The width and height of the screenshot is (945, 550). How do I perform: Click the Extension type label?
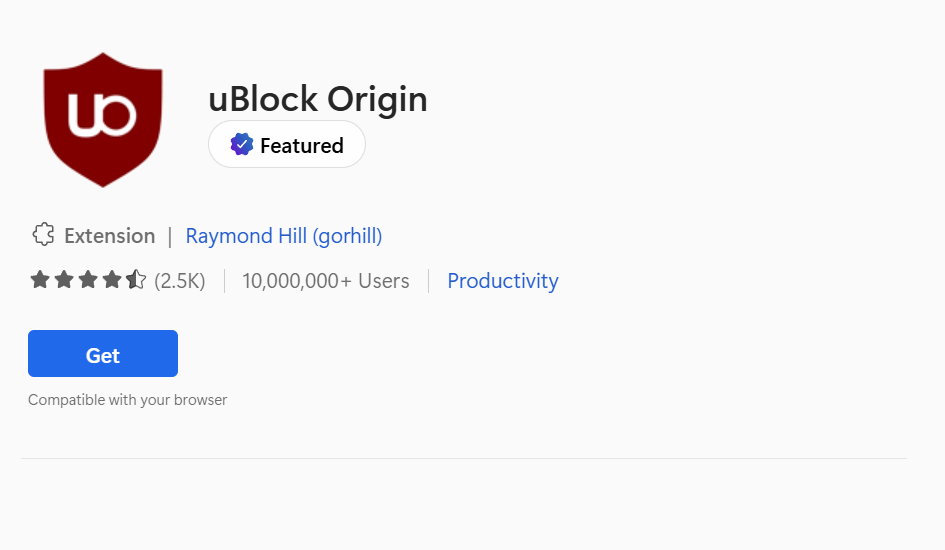tap(110, 236)
